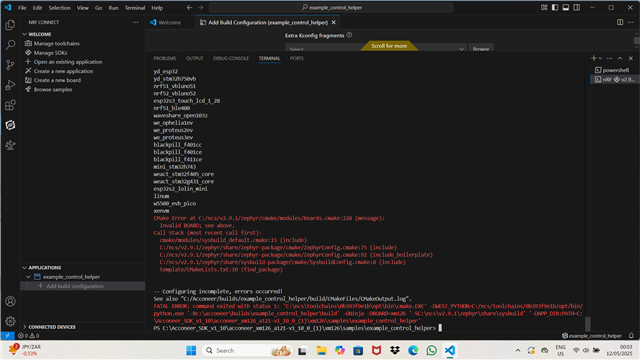Go back with the navigation arrow
The width and height of the screenshot is (640, 360).
click(x=189, y=7)
